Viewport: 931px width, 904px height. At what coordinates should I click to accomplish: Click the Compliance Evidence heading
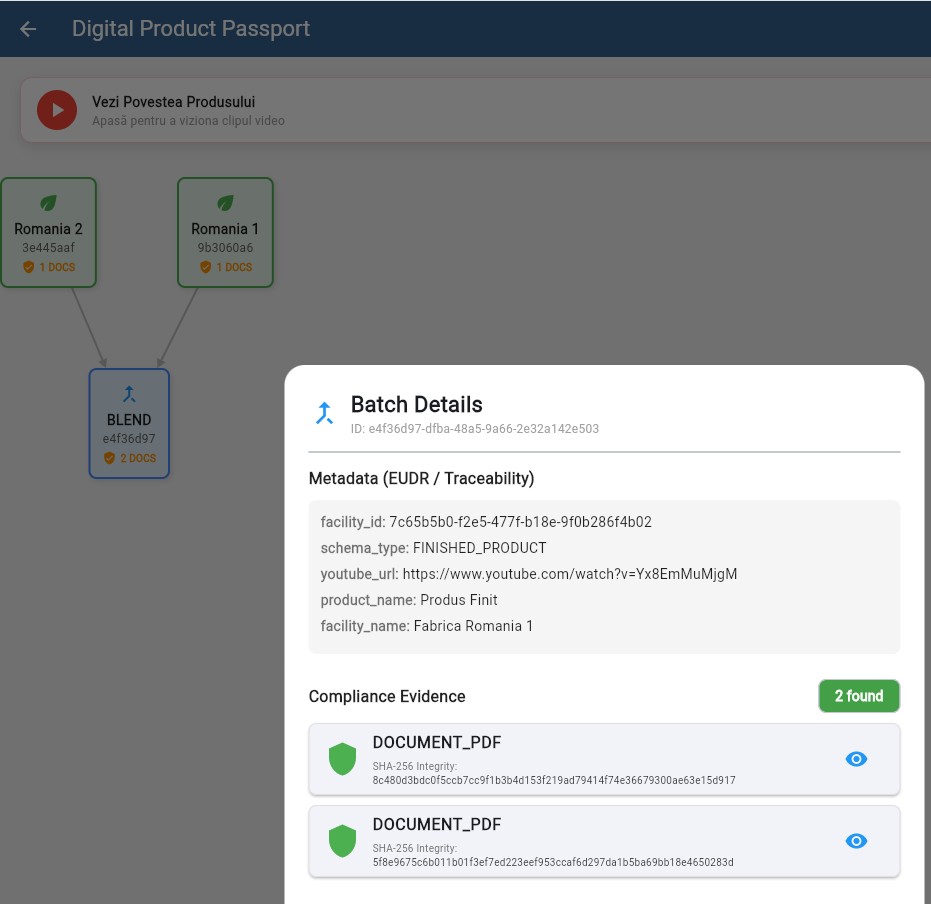click(x=387, y=696)
